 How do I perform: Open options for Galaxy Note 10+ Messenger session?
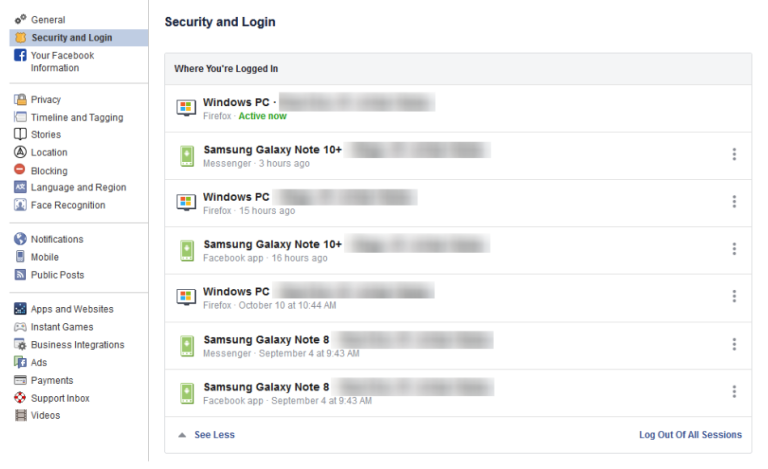734,154
